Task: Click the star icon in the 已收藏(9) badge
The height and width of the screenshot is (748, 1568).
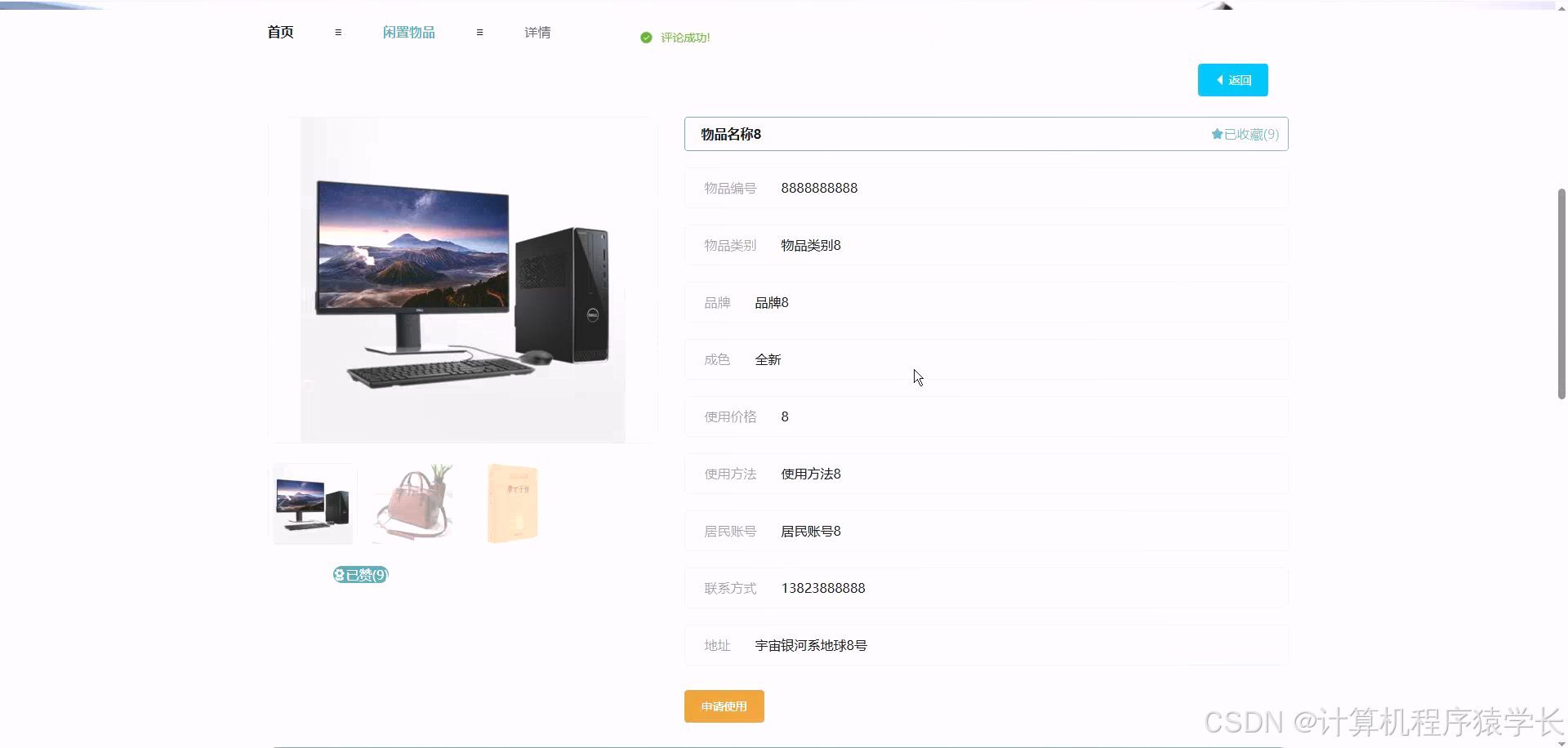Action: pyautogui.click(x=1216, y=134)
